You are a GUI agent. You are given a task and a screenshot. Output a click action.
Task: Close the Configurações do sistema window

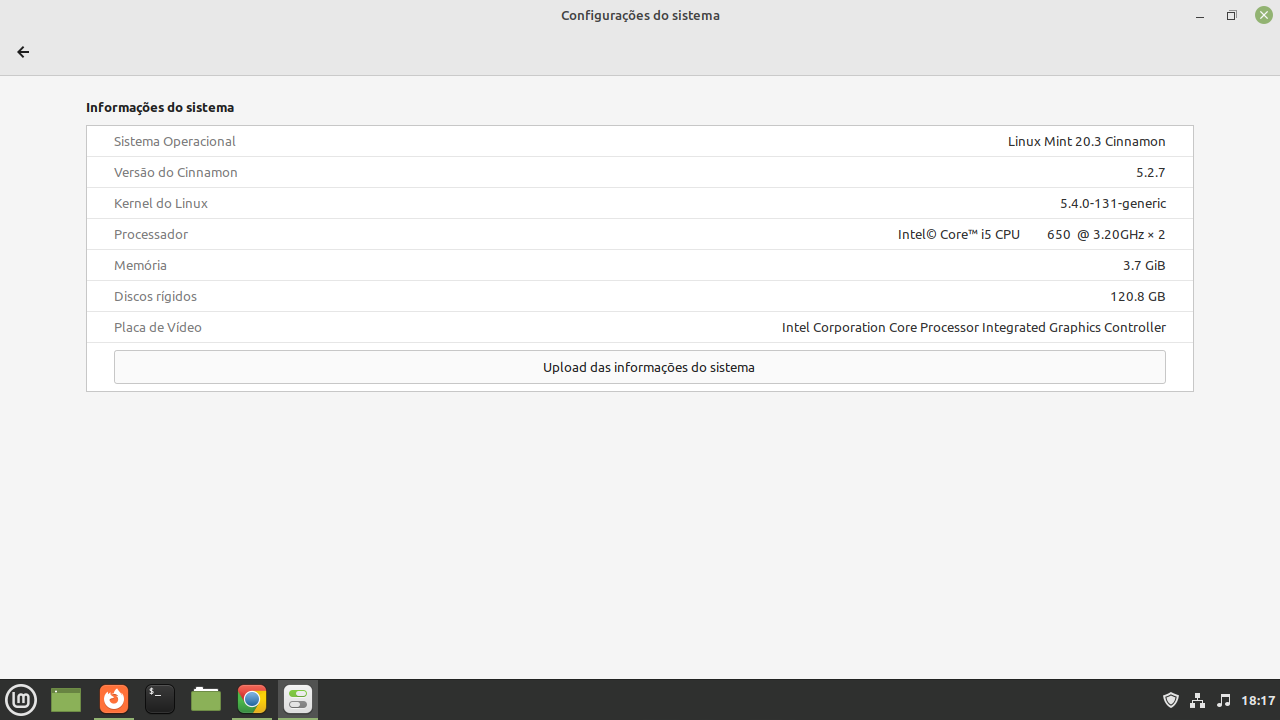pos(1264,16)
